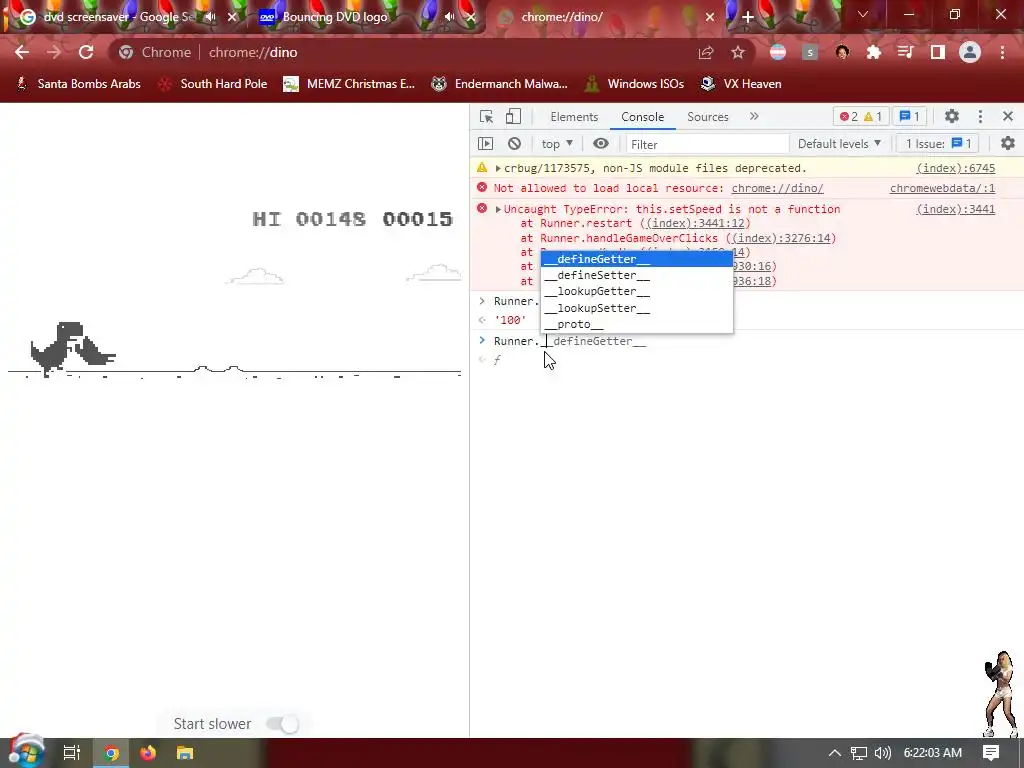The height and width of the screenshot is (768, 1024).
Task: Open Chrome's three-dot menu
Action: 1002,52
